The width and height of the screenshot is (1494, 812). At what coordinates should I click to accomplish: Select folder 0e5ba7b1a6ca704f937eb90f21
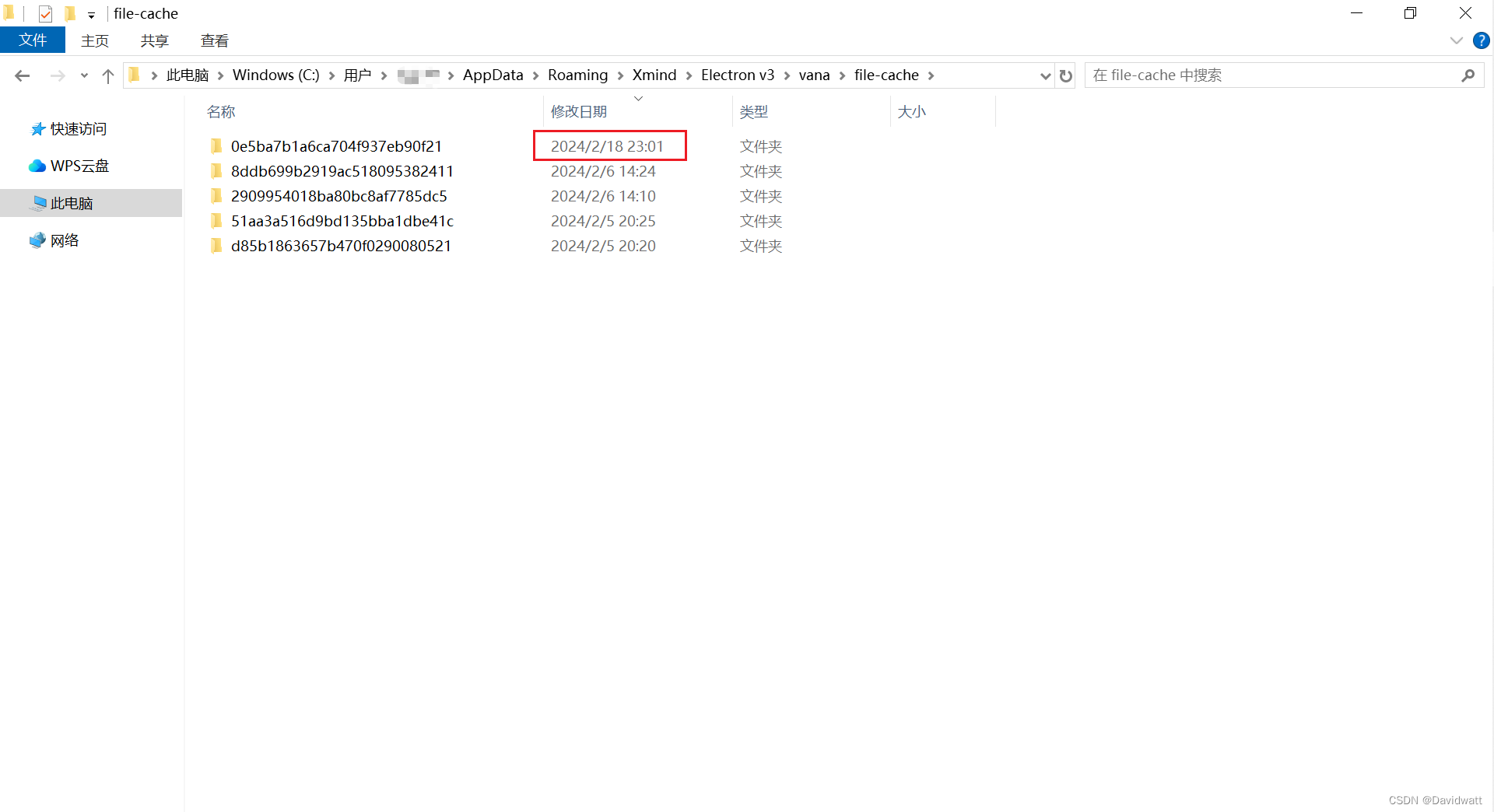[336, 146]
